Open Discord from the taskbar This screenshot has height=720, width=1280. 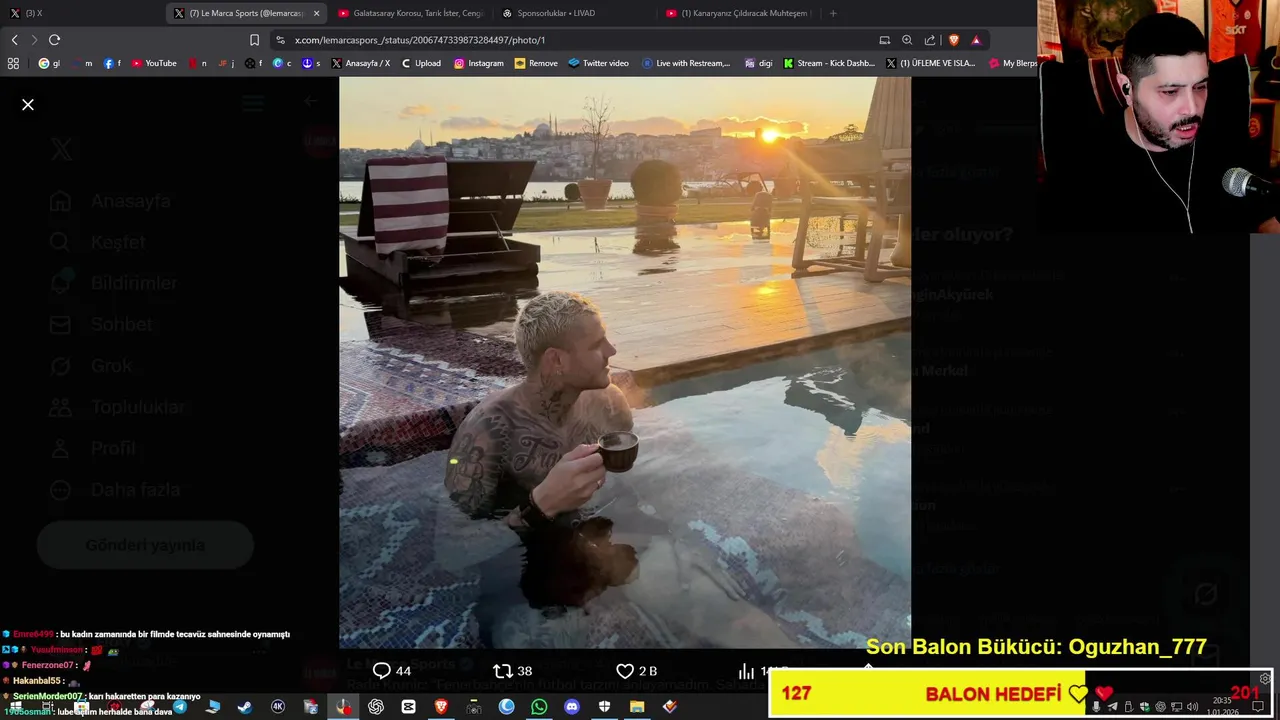[x=571, y=707]
